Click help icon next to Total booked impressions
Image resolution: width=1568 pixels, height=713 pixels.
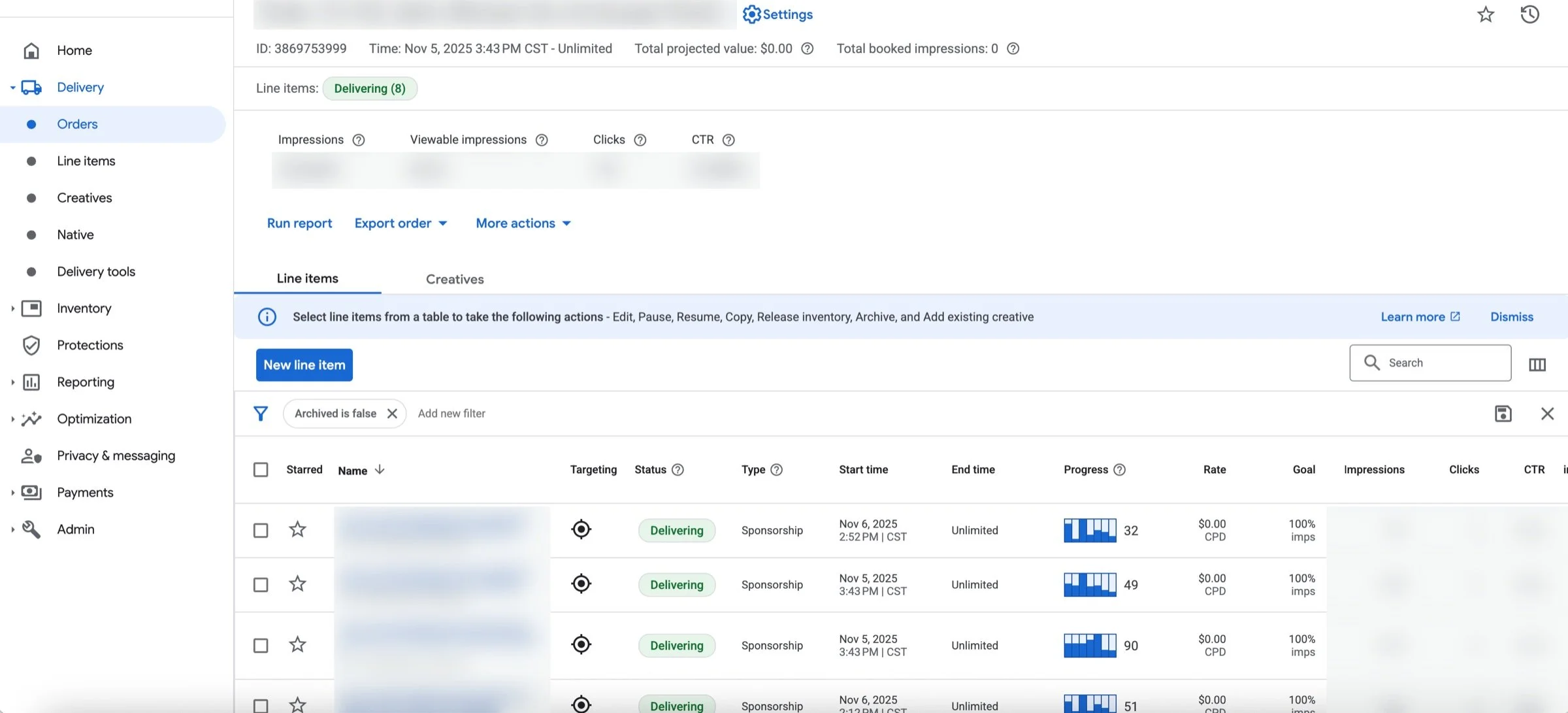click(1013, 48)
